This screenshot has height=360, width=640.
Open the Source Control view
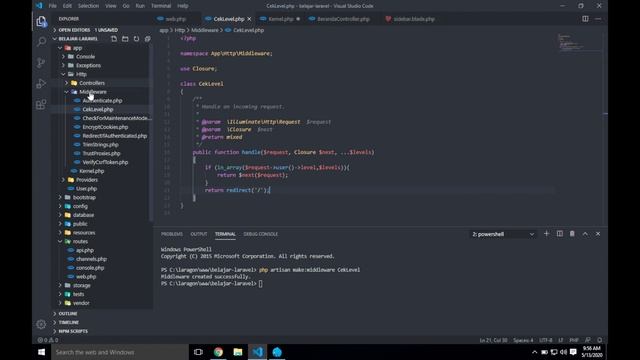41,62
